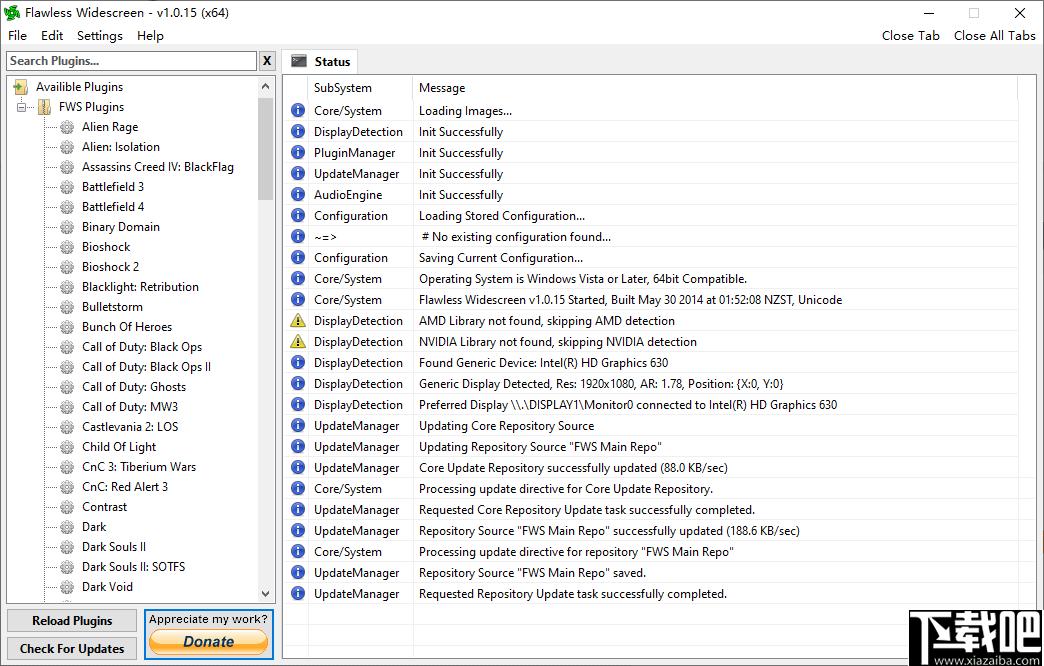The image size is (1044, 666).
Task: Click the gear icon beside Contrast
Action: 67,507
